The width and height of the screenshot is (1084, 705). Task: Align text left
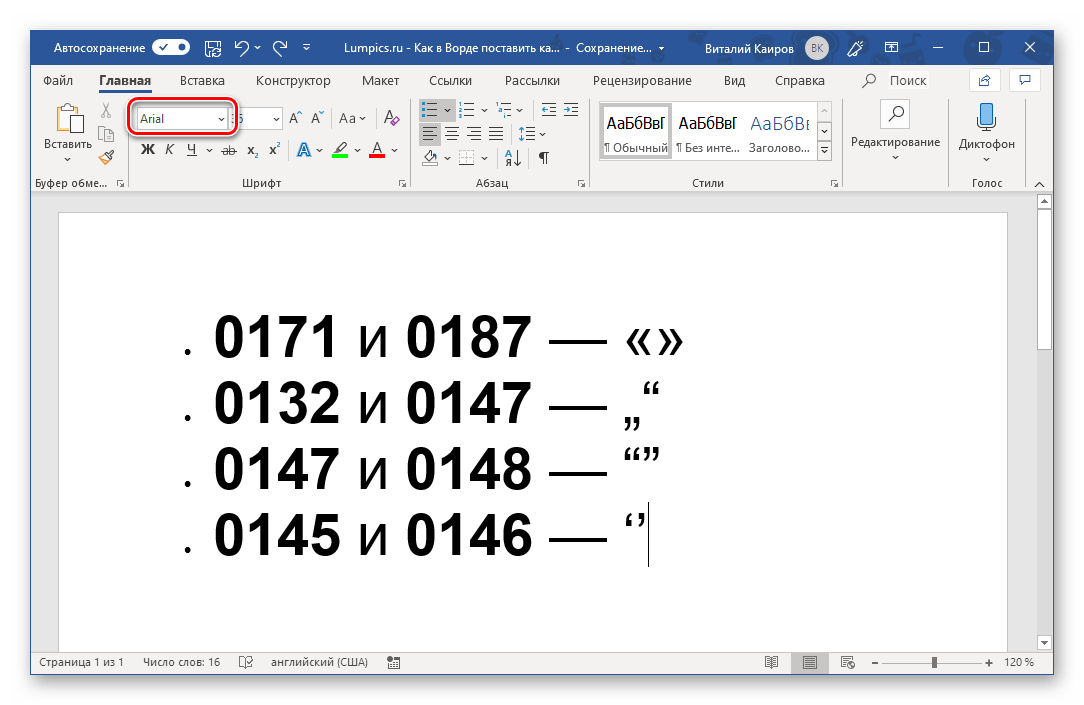tap(430, 133)
